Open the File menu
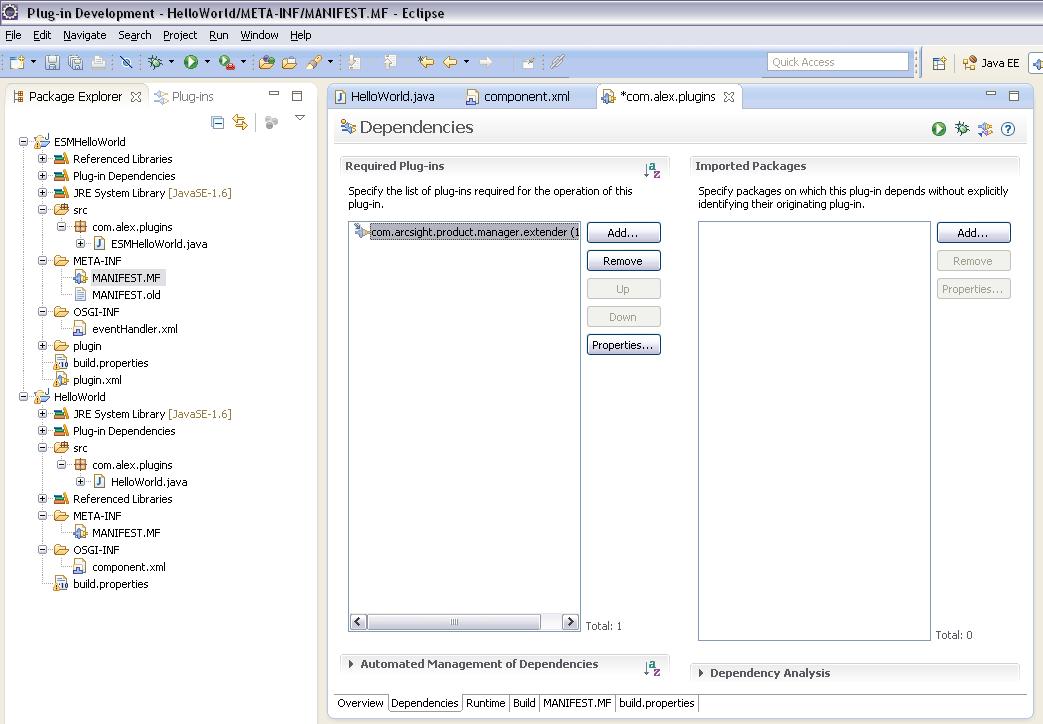This screenshot has height=724, width=1043. point(13,35)
